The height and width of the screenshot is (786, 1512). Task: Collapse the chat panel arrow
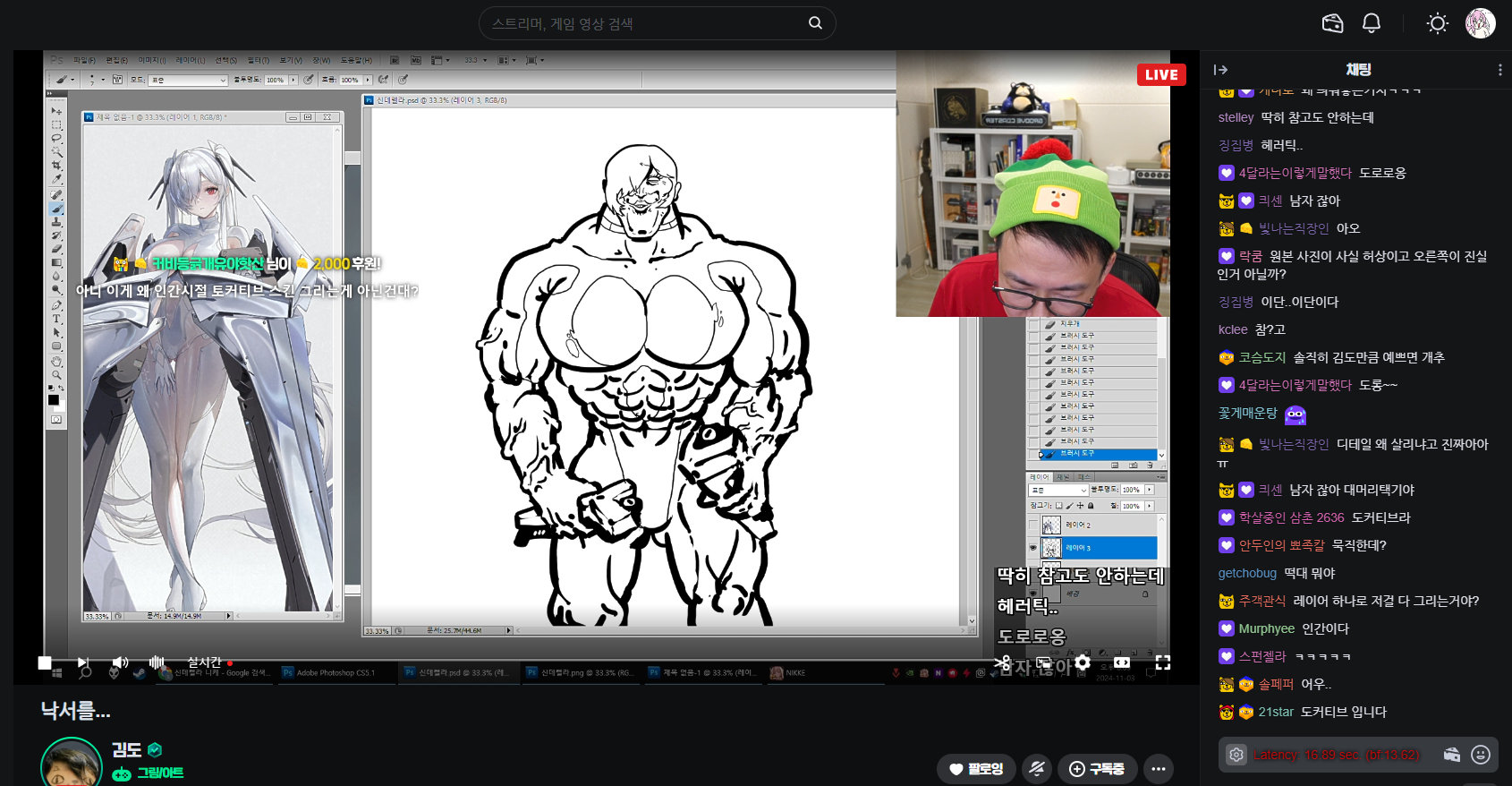(1220, 70)
